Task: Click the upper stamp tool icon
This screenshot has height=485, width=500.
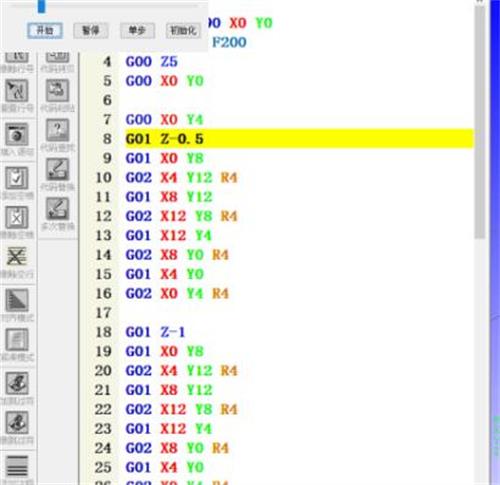Action: click(17, 383)
